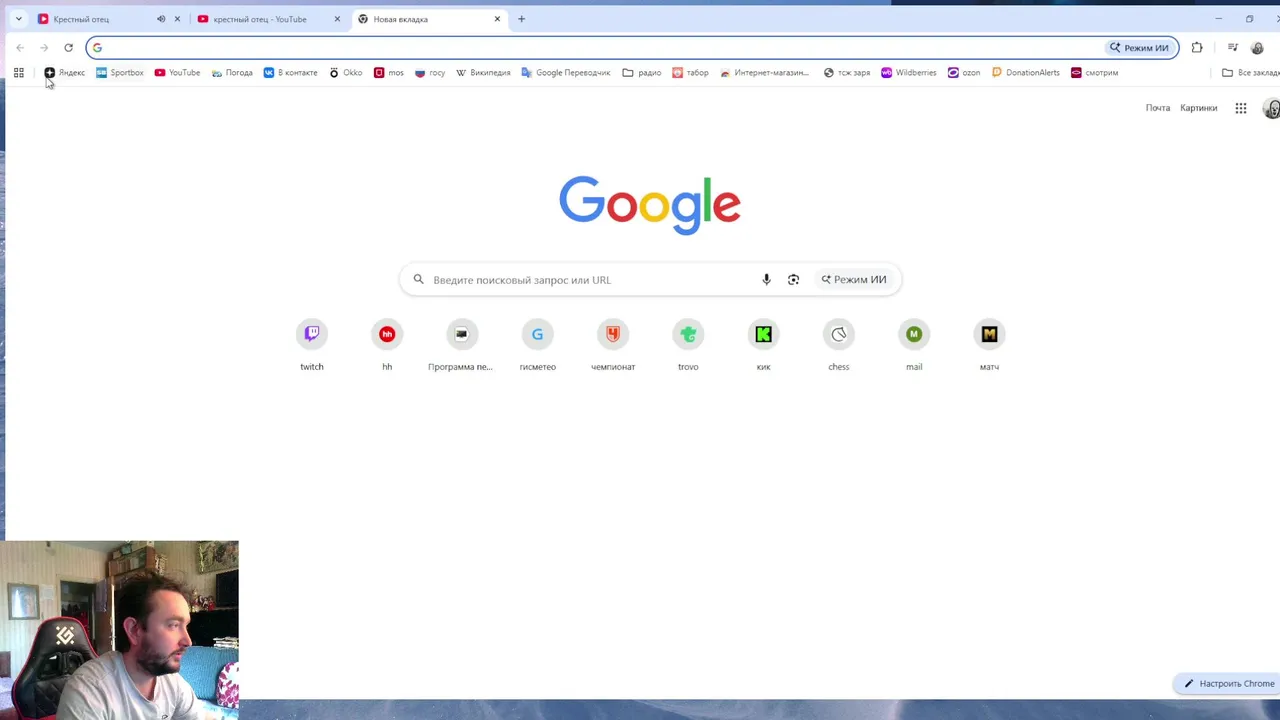Open the DonationAlerts bookmark

pos(1025,72)
